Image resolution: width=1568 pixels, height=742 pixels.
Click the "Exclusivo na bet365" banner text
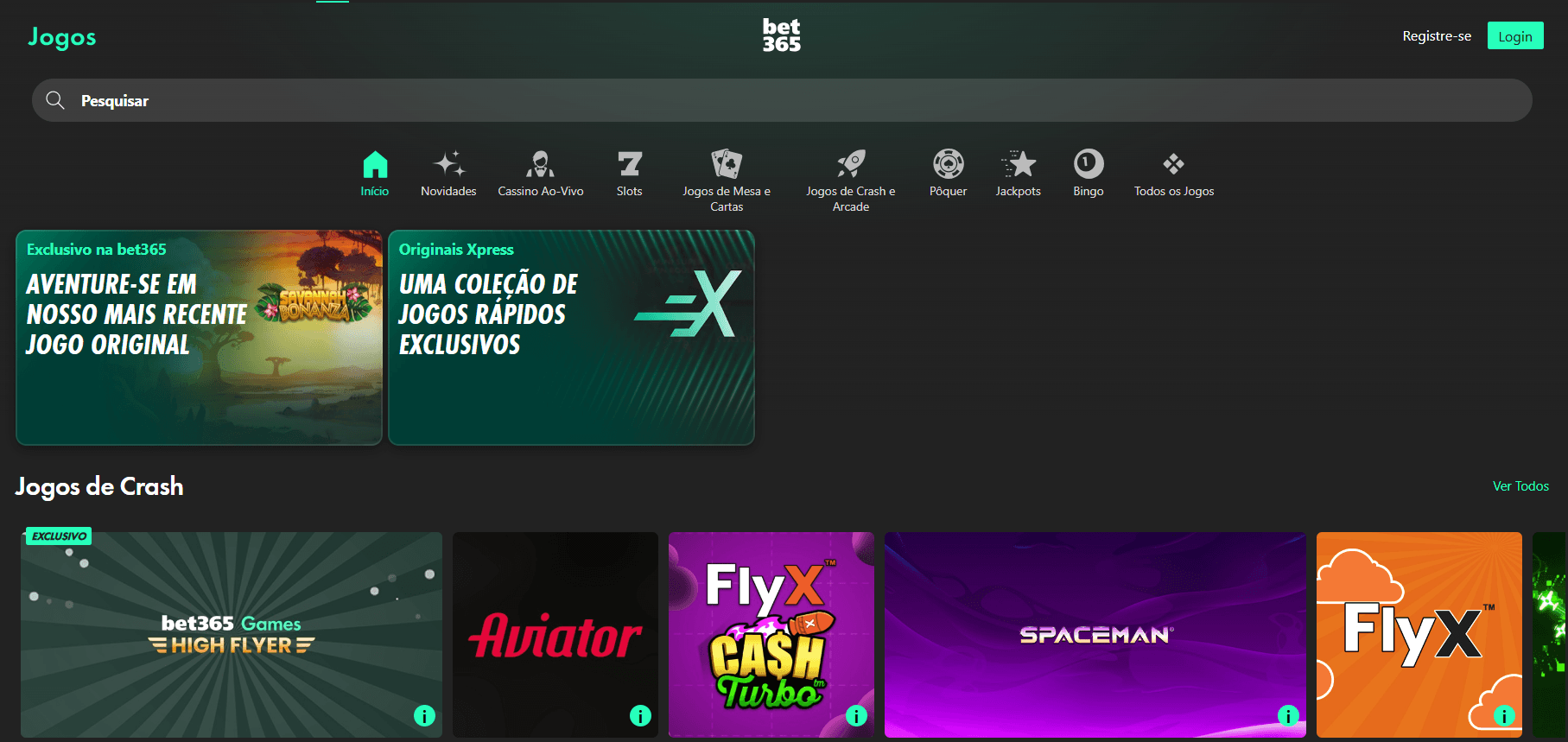pyautogui.click(x=97, y=250)
